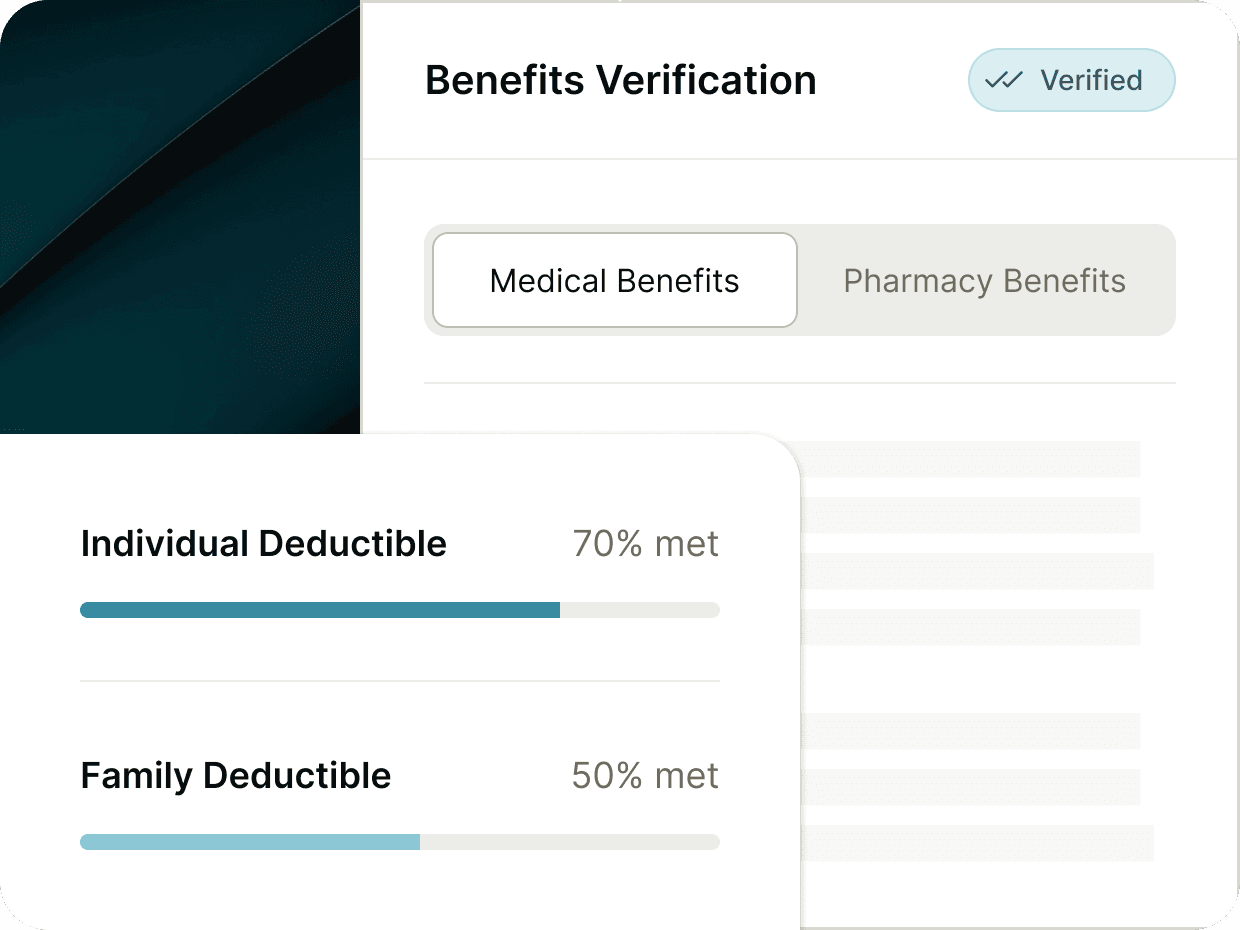The image size is (1240, 930).
Task: Click filled portion of Individual Deductible bar
Action: coord(320,610)
